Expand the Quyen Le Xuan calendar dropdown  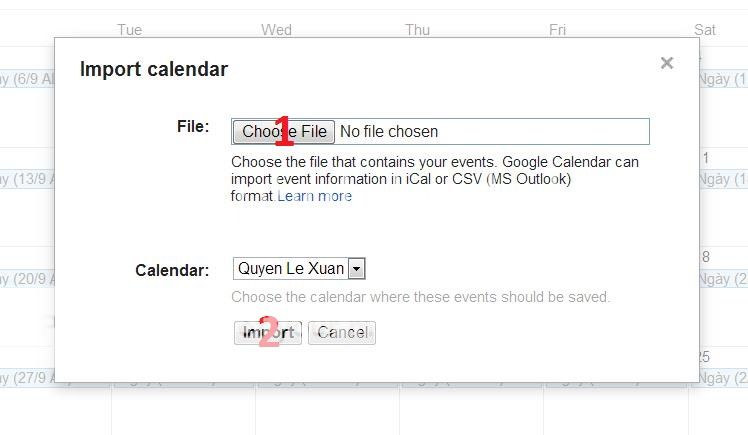pos(357,268)
